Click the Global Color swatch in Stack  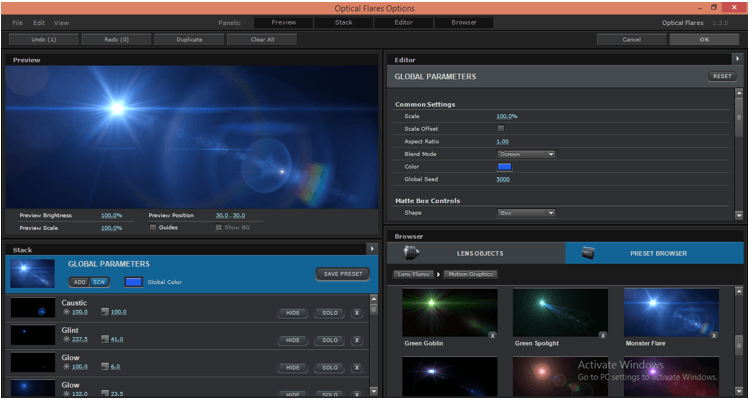click(133, 282)
